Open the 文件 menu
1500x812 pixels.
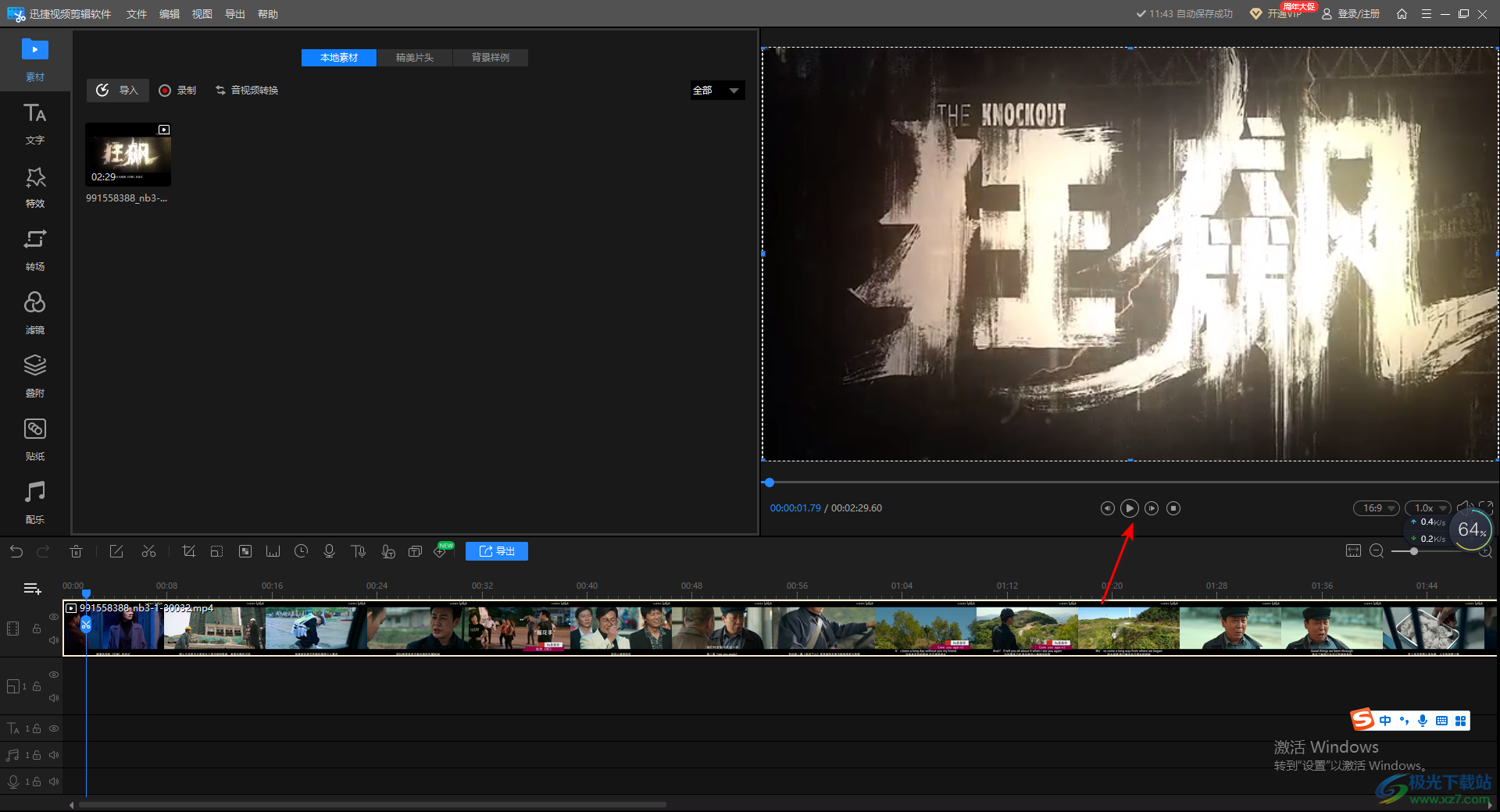(137, 14)
